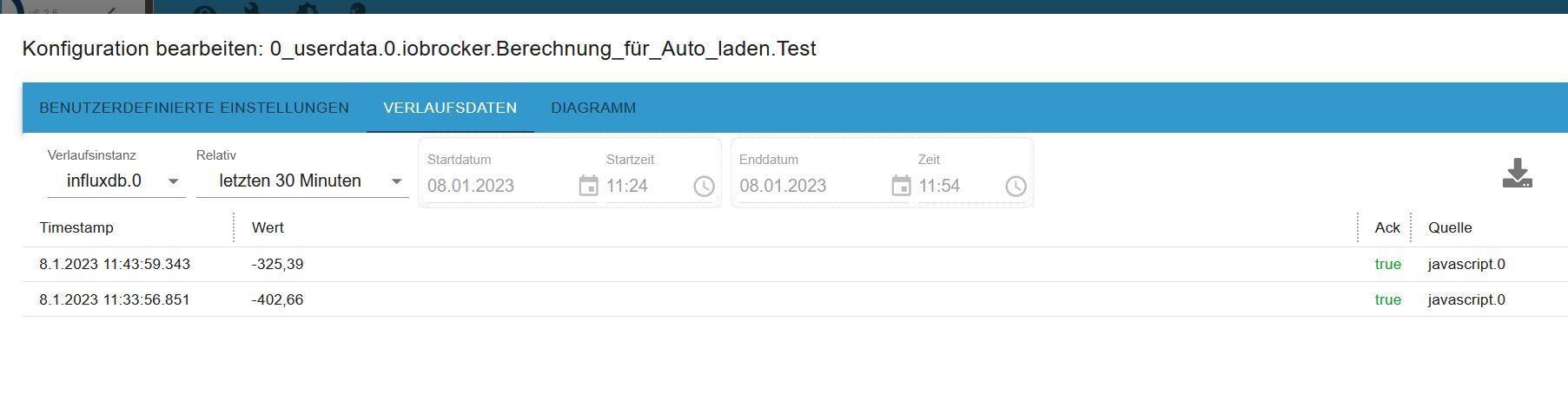Open the Enddatum calendar picker icon
1568x414 pixels.
point(901,186)
